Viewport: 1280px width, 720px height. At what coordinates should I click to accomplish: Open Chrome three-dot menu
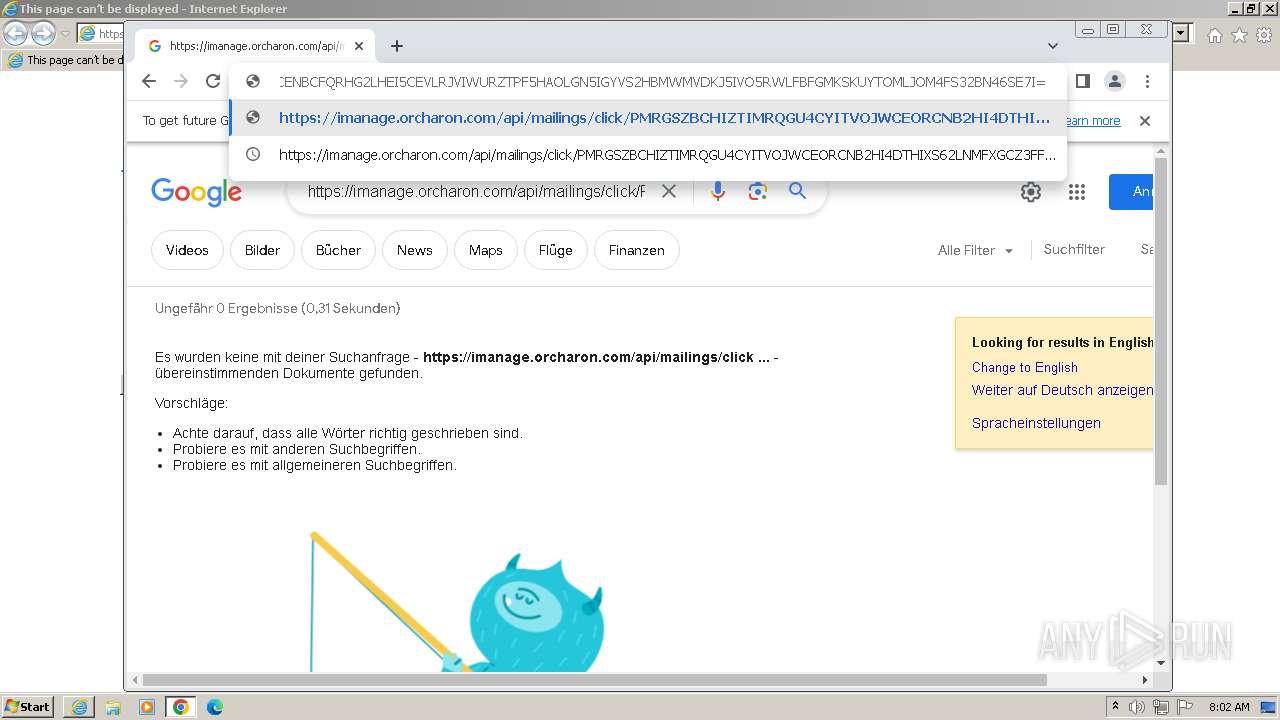click(1147, 81)
